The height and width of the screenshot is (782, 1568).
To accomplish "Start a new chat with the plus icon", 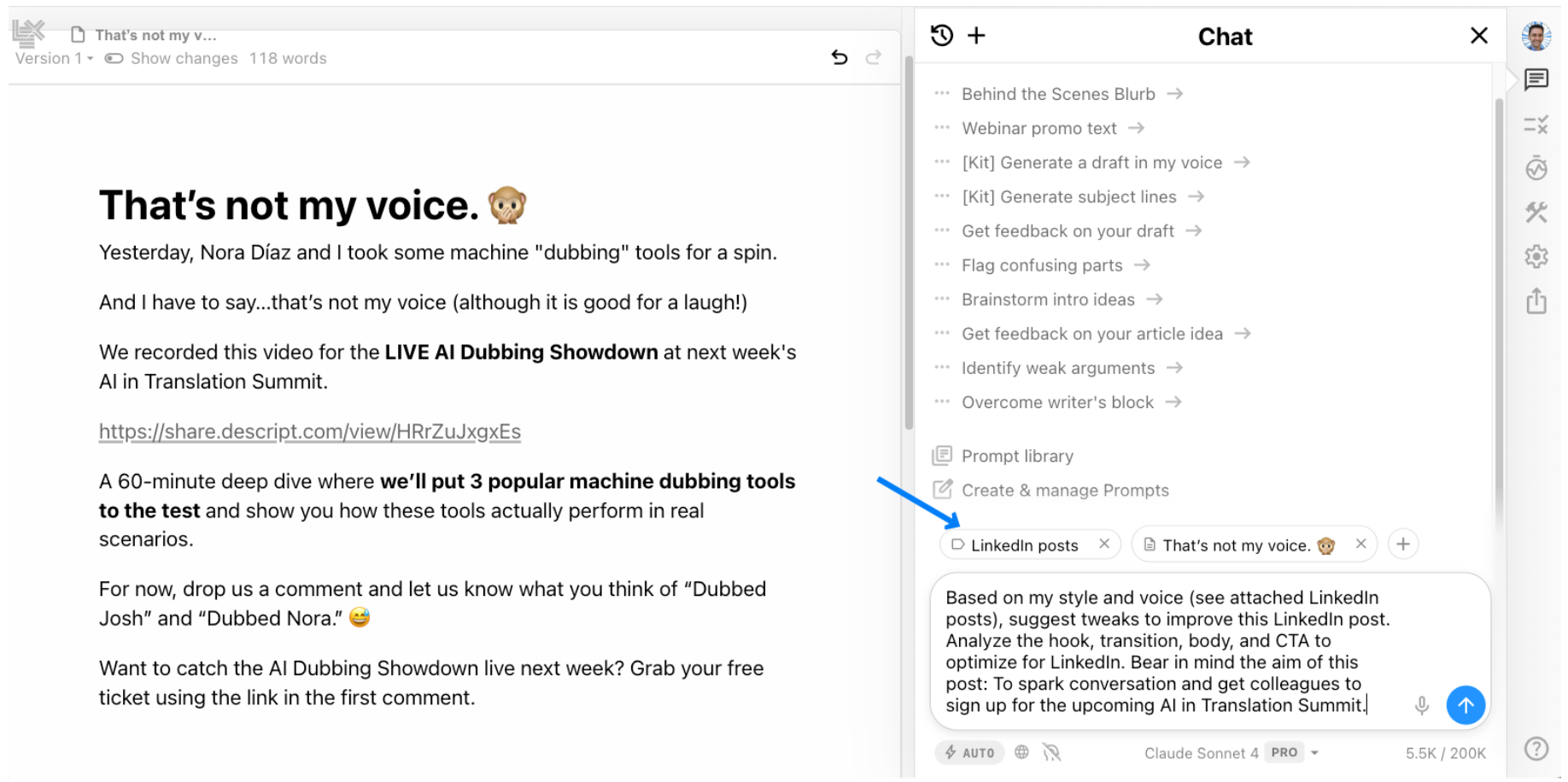I will coord(976,36).
